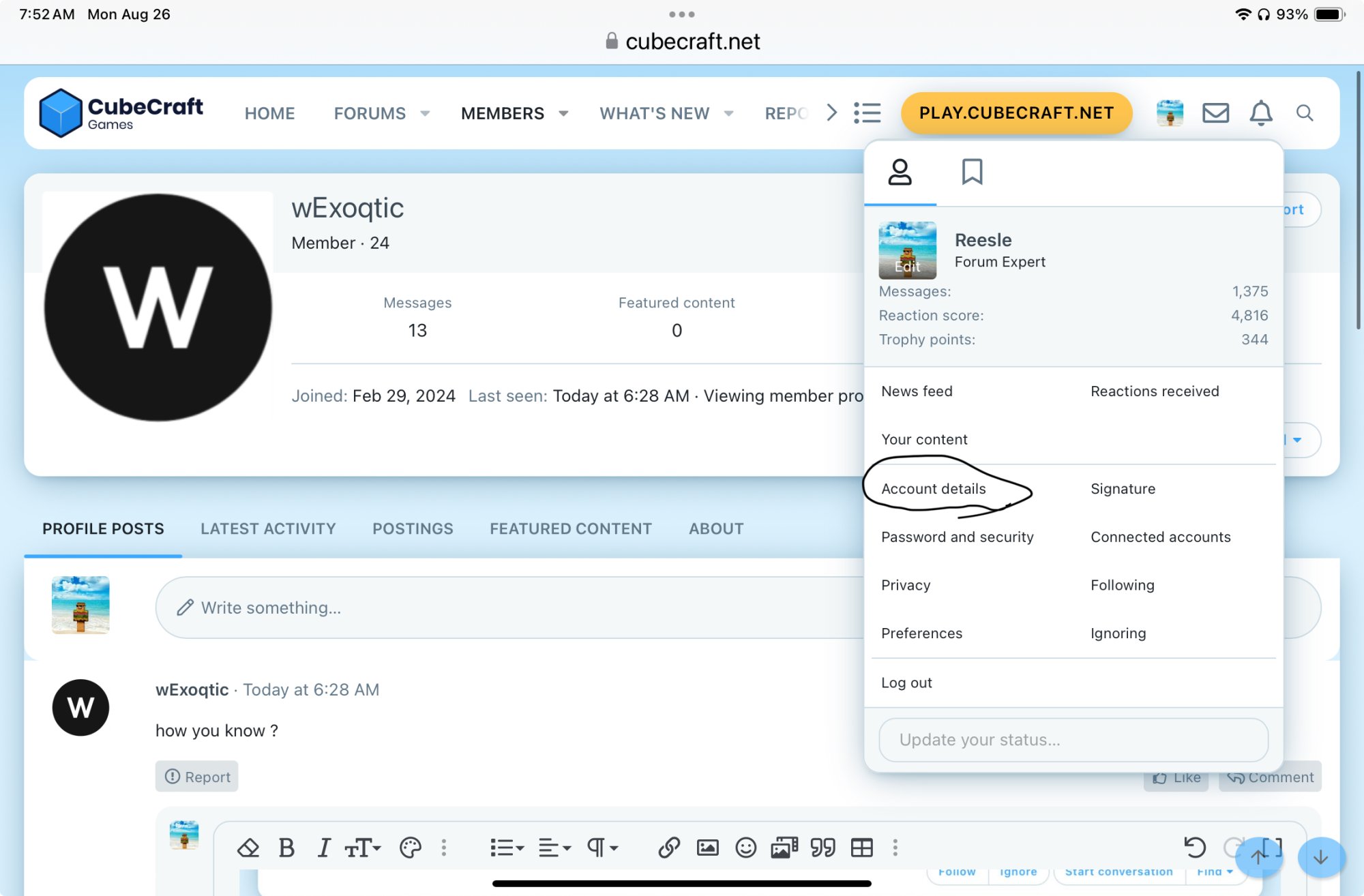Image resolution: width=1364 pixels, height=896 pixels.
Task: Expand the Forums dropdown arrow
Action: click(x=425, y=113)
